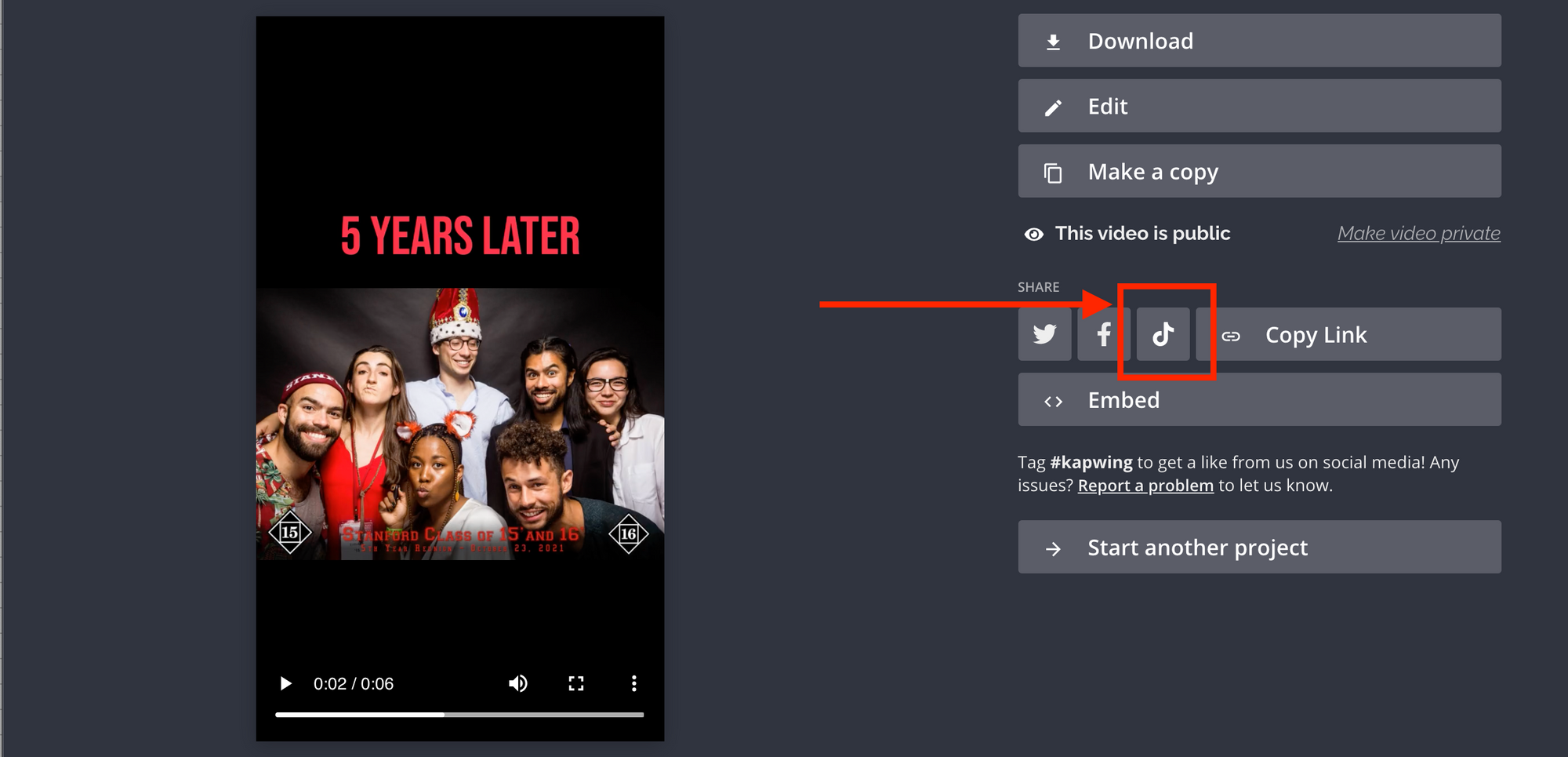This screenshot has height=757, width=1568.
Task: Open the three-dot video options menu
Action: (x=633, y=683)
